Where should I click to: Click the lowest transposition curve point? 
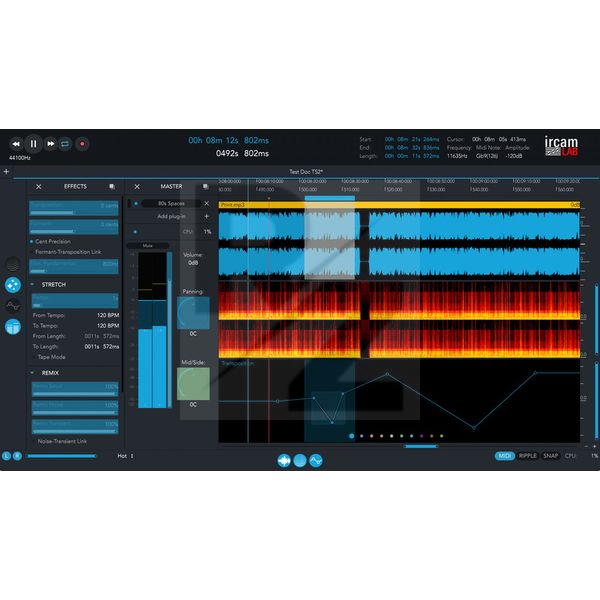pyautogui.click(x=474, y=428)
